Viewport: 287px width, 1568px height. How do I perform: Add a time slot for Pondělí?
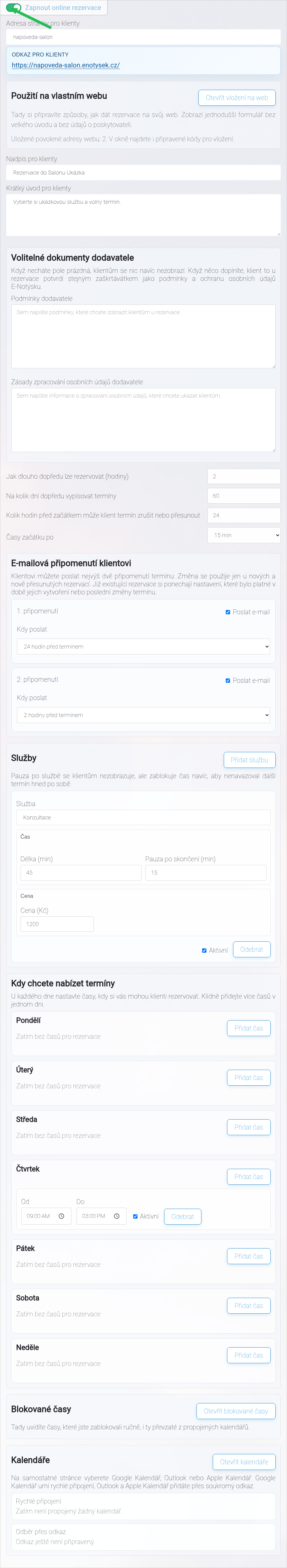coord(249,1028)
